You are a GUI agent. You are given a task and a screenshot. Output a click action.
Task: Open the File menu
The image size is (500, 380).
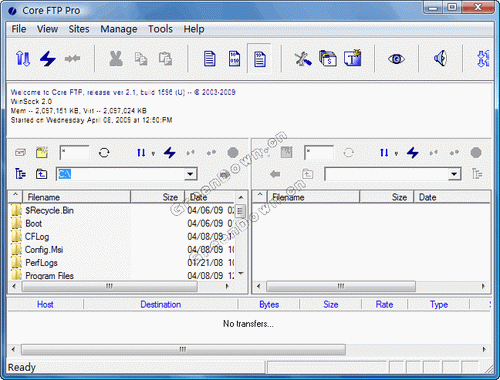tap(19, 29)
